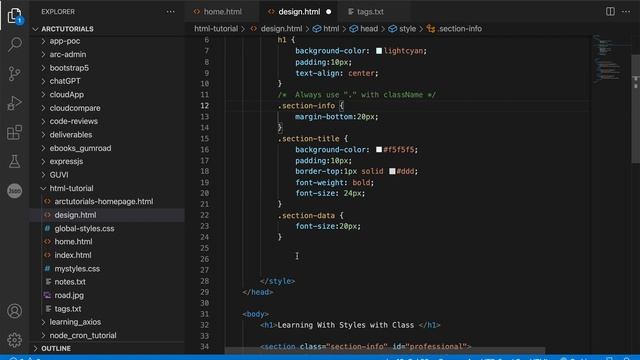Open #ddd color swatch
Image resolution: width=640 pixels, height=360 pixels.
tap(392, 171)
